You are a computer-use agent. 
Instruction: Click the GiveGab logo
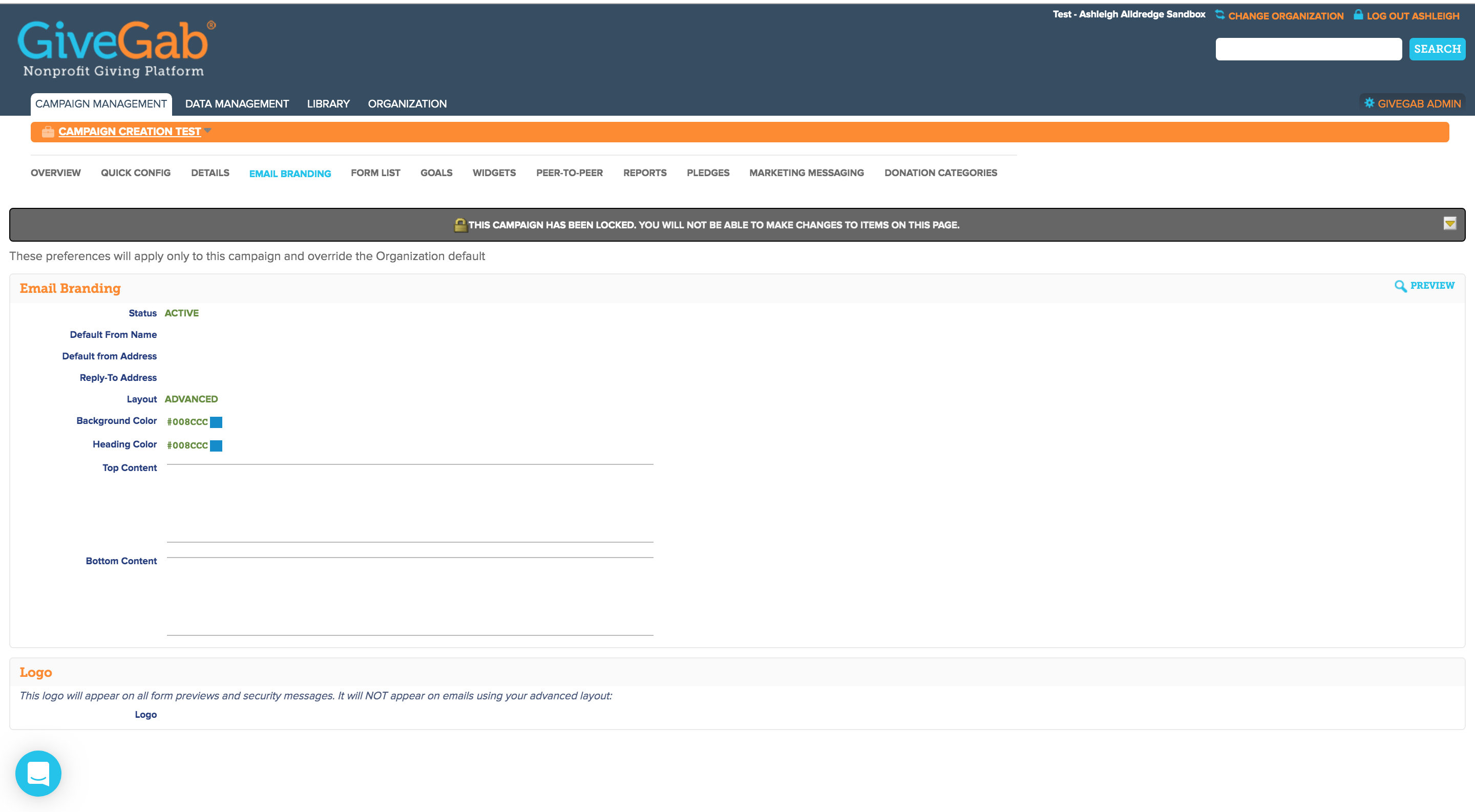pos(116,49)
